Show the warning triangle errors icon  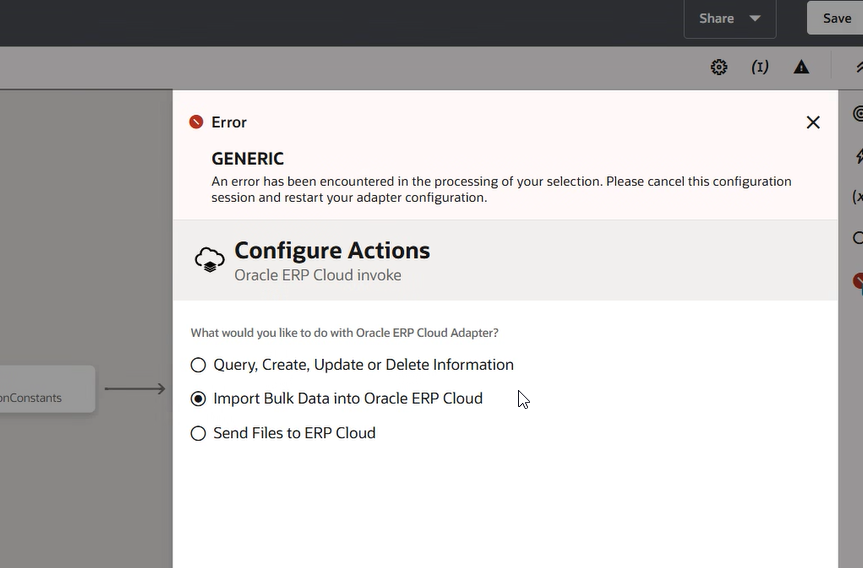coord(801,67)
